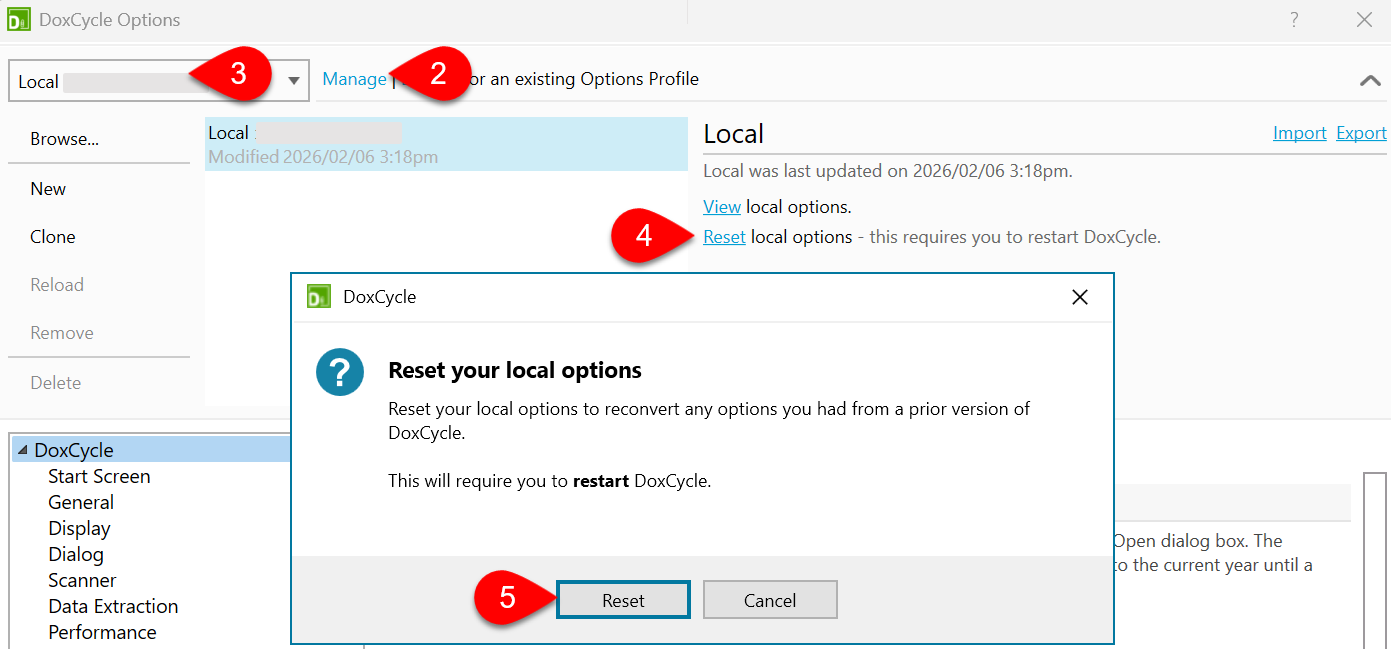Open the Data Extraction settings

[113, 605]
